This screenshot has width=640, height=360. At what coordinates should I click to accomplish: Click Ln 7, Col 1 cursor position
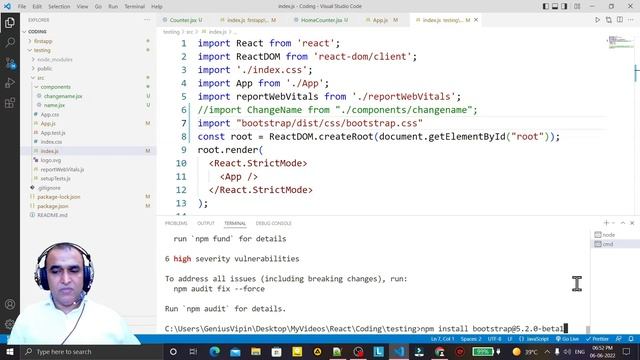click(x=442, y=339)
